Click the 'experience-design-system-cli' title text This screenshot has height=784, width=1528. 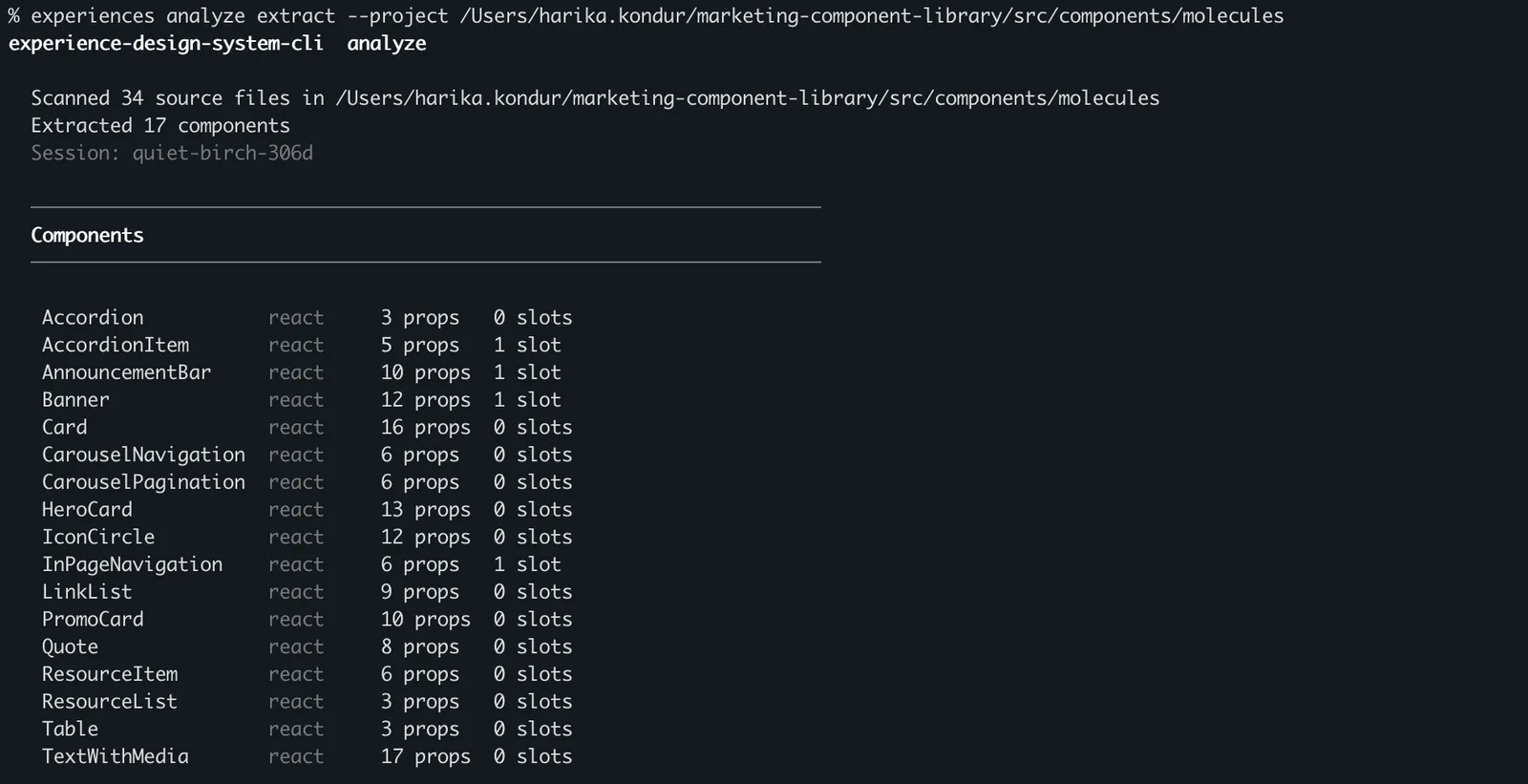tap(166, 43)
